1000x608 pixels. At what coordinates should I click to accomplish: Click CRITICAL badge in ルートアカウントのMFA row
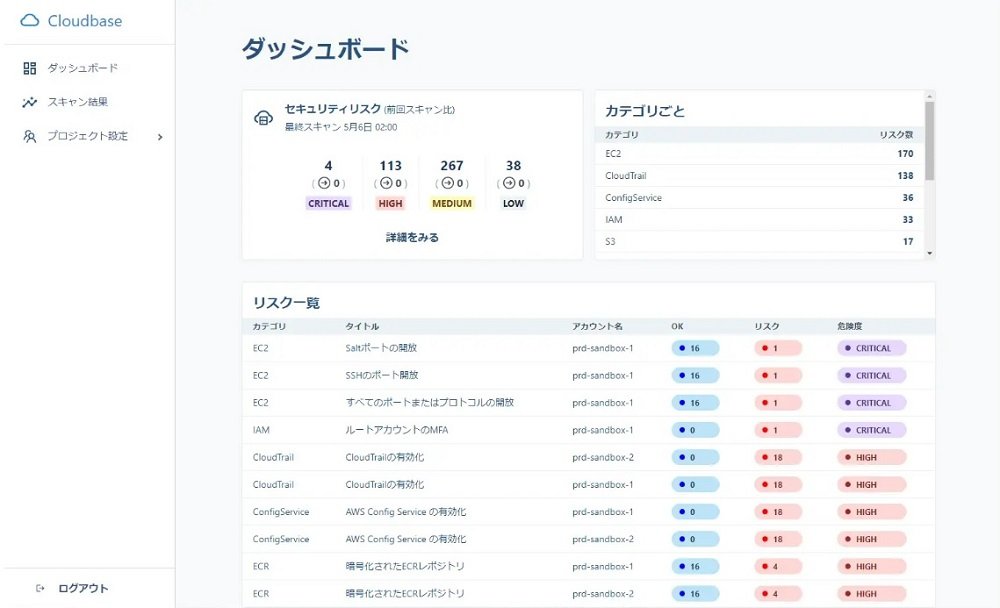[872, 430]
